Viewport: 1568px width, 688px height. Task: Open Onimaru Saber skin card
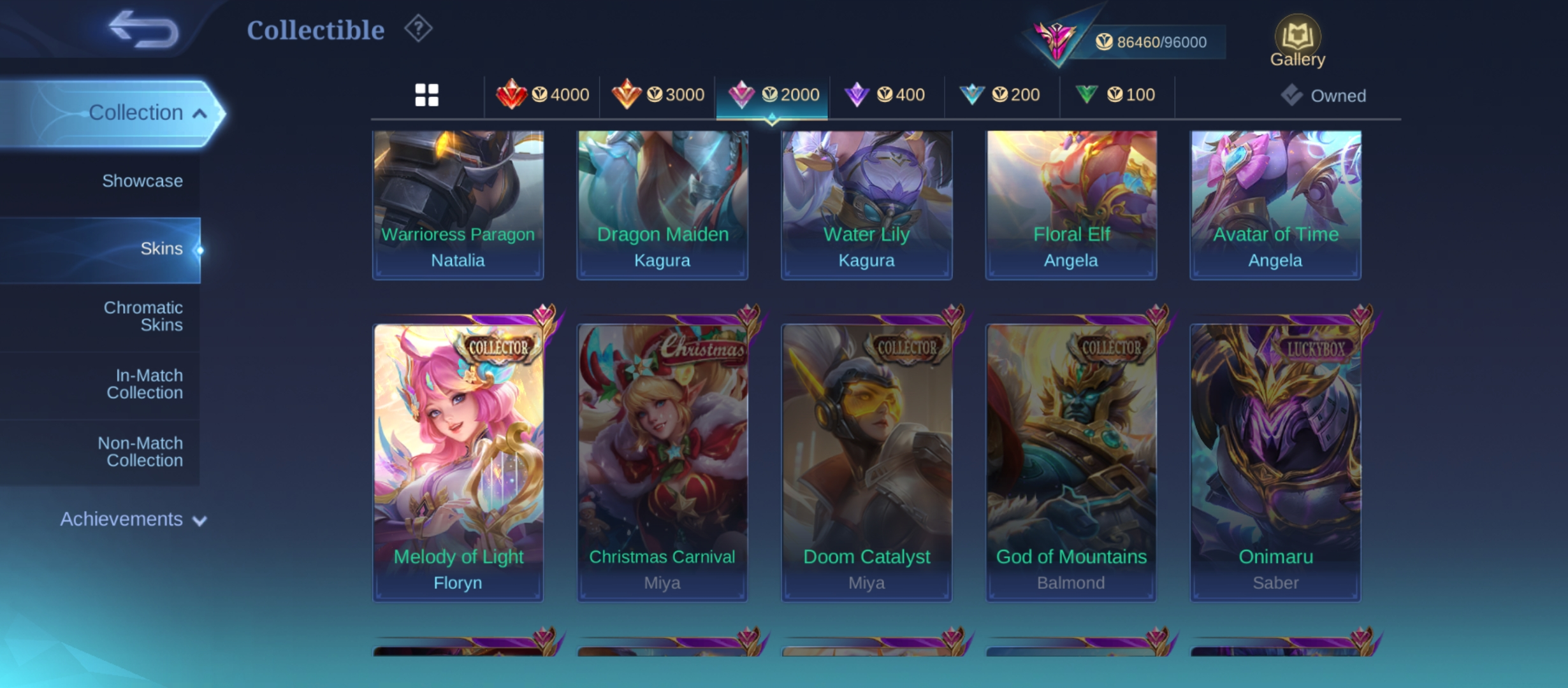1275,462
